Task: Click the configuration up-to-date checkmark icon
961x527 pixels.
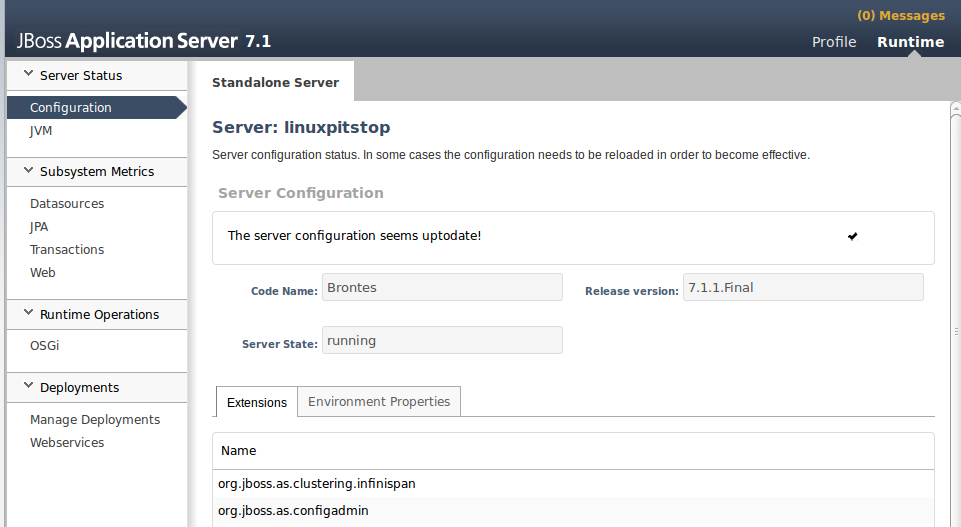Action: pos(853,236)
